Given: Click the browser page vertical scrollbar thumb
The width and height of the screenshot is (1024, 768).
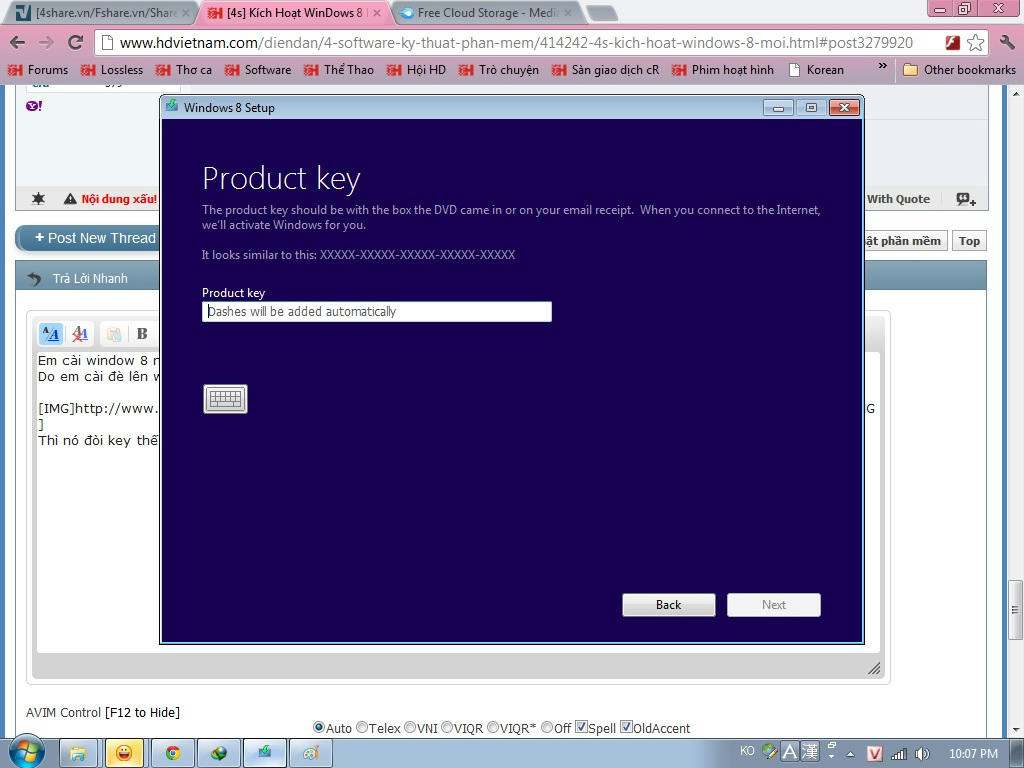Looking at the screenshot, I should click(x=1016, y=610).
